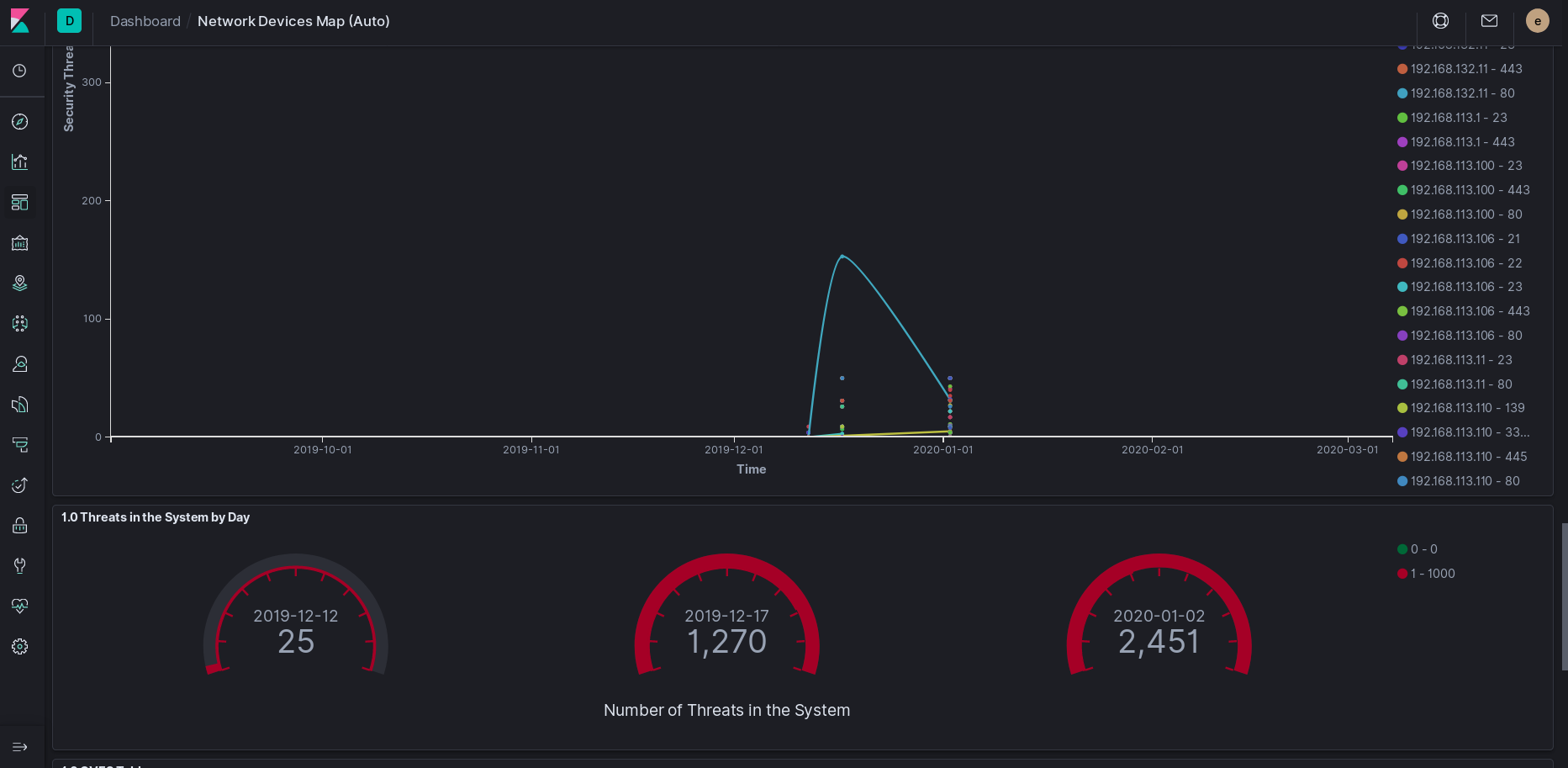
Task: Open Machine Learning from the sidebar
Action: (x=20, y=324)
